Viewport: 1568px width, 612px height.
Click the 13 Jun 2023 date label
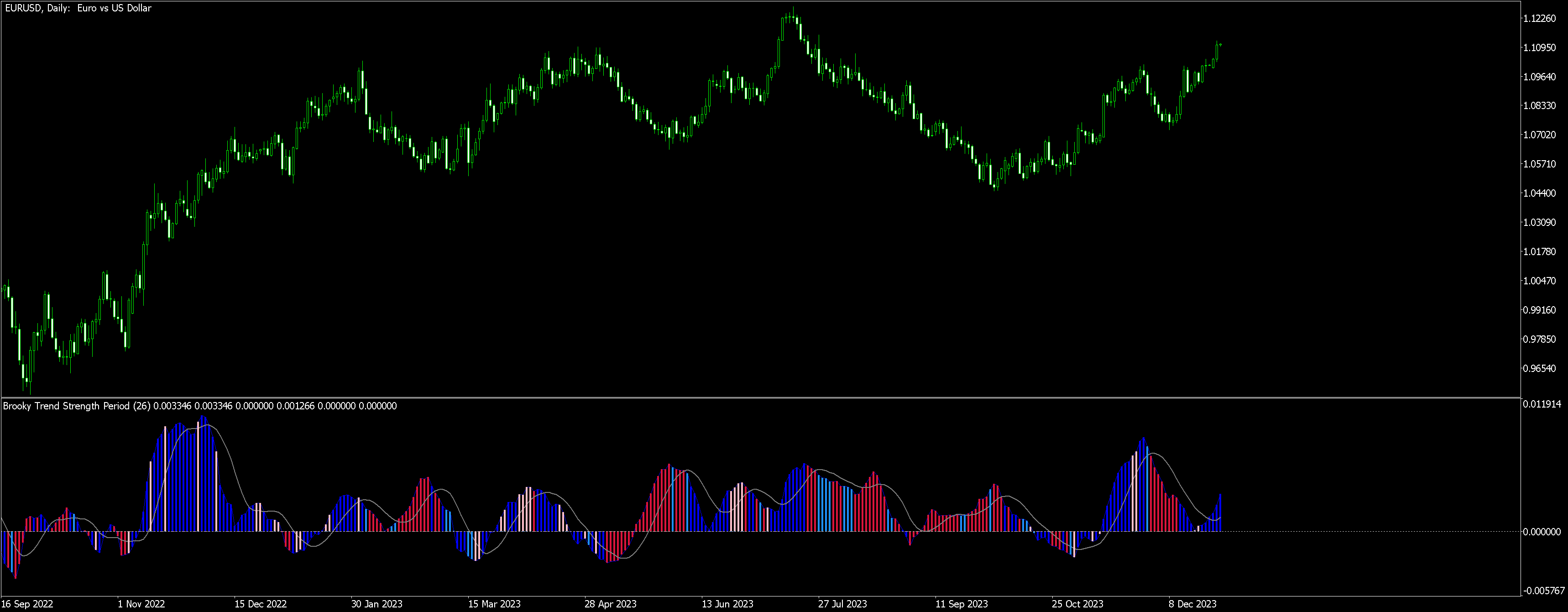727,604
